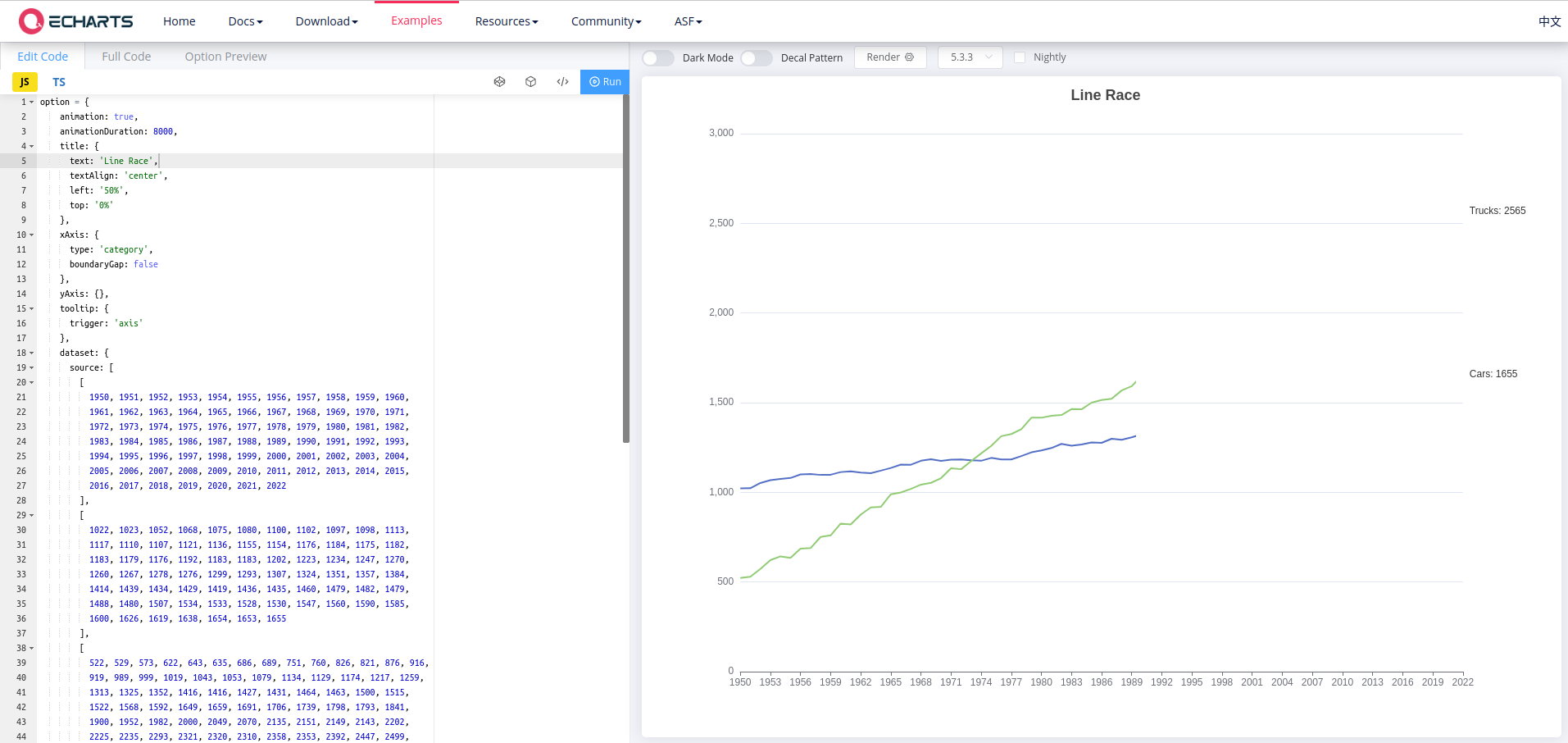Click the CodePen export icon
The width and height of the screenshot is (1568, 743).
(x=500, y=82)
